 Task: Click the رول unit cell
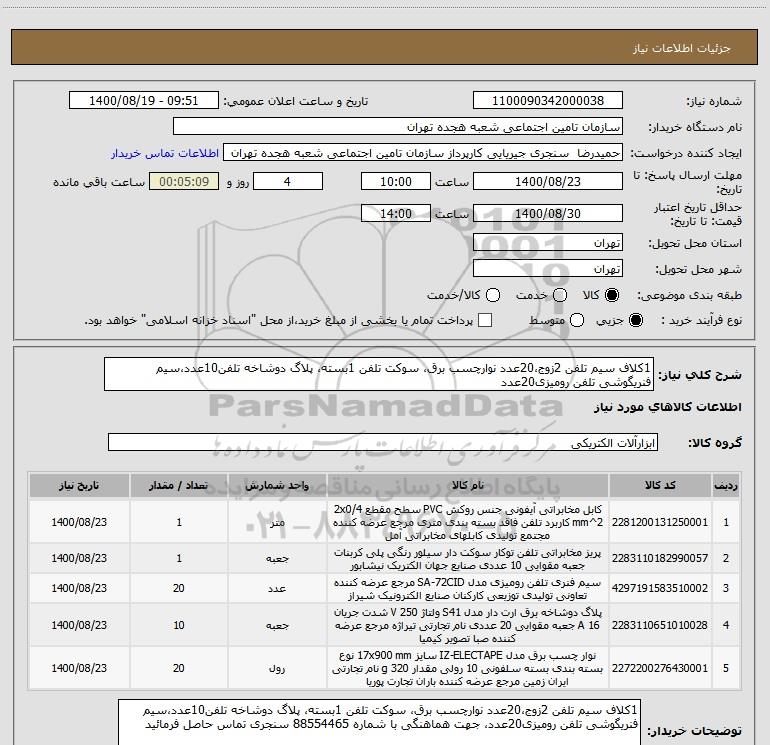[x=277, y=668]
